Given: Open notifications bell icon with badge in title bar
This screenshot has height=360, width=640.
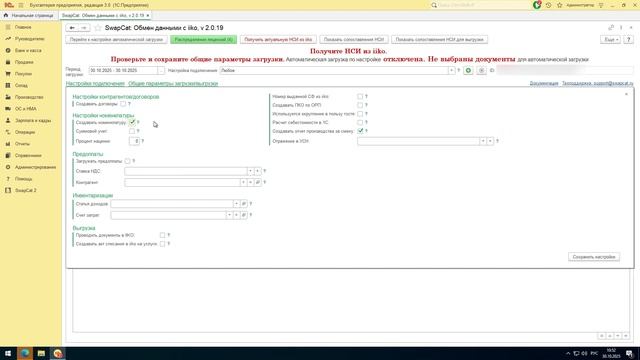Looking at the screenshot, I should 537,5.
